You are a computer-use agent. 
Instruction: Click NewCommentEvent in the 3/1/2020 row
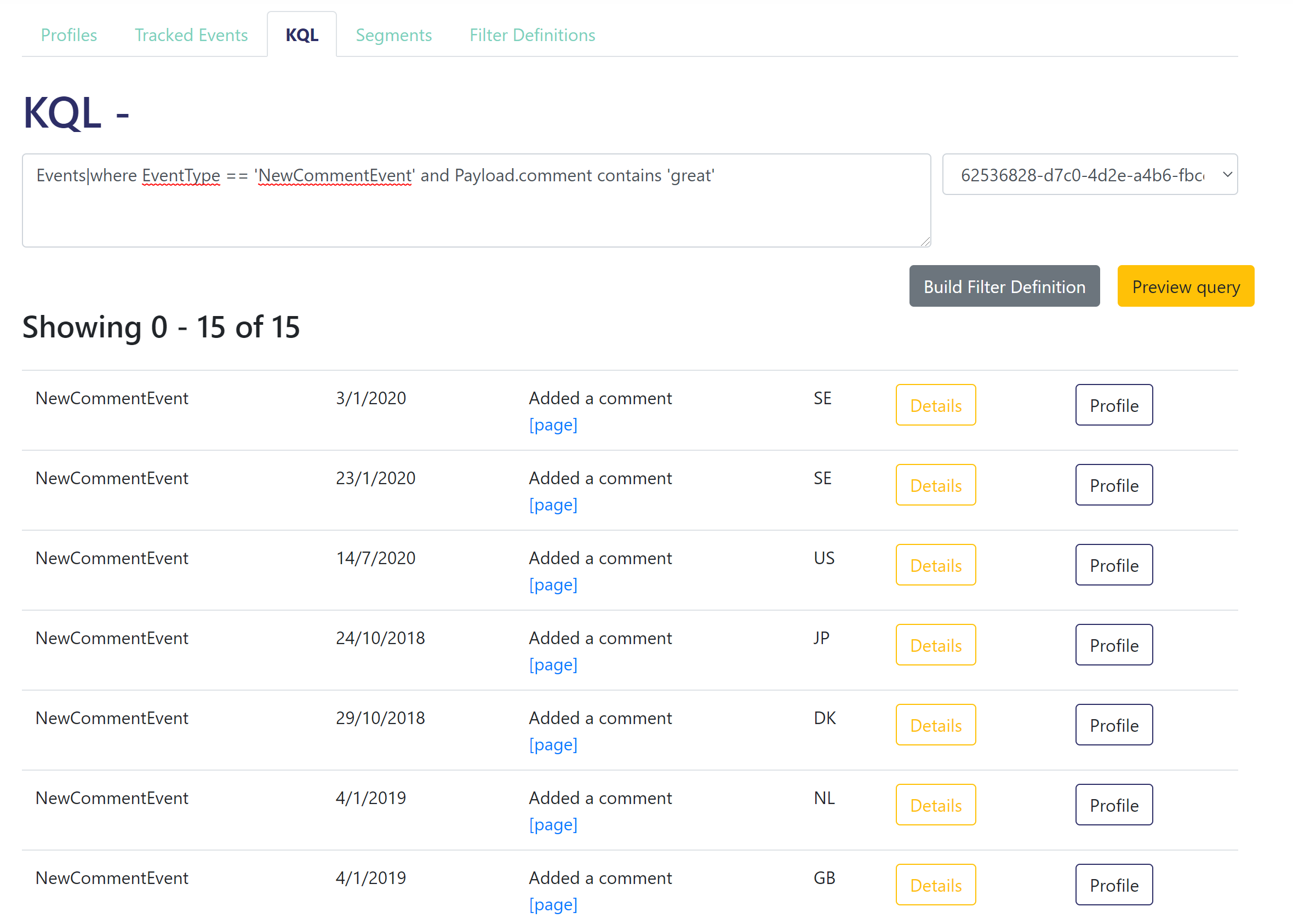[112, 398]
